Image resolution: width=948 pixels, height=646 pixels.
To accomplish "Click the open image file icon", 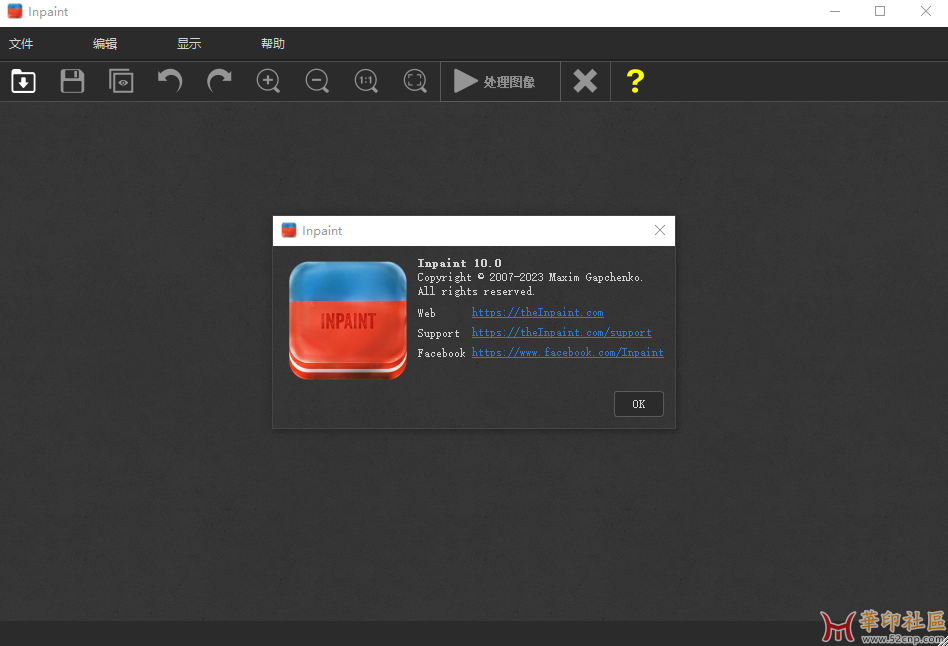I will 23,81.
